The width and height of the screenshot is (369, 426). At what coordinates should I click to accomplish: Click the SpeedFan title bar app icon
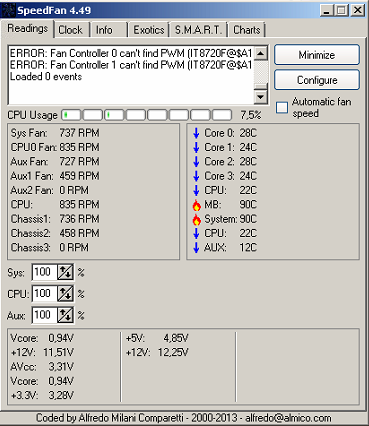[x=8, y=10]
